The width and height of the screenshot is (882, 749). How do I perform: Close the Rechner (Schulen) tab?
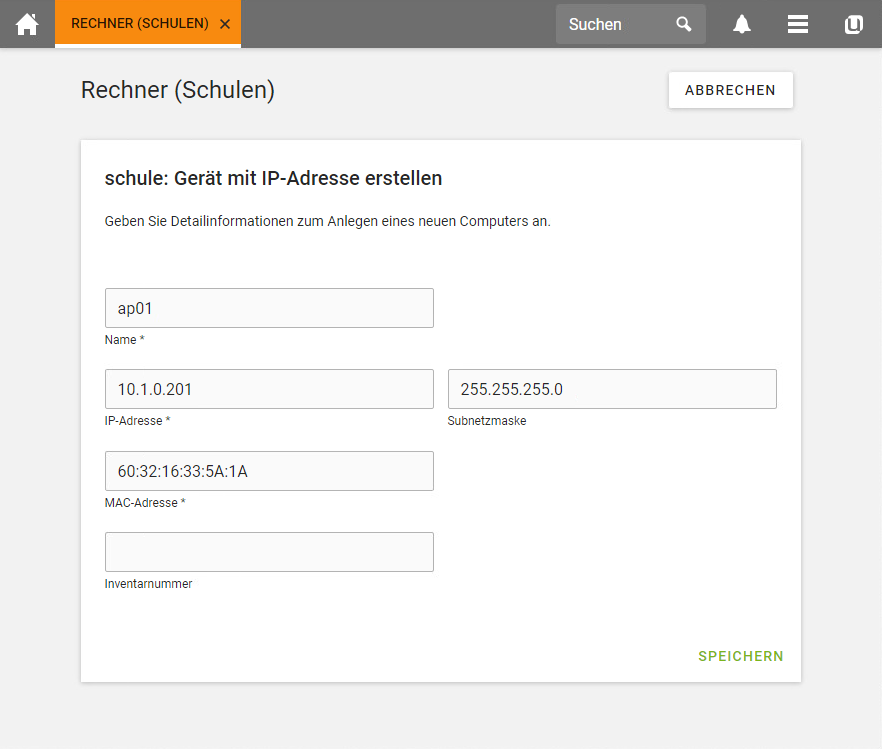coord(225,24)
